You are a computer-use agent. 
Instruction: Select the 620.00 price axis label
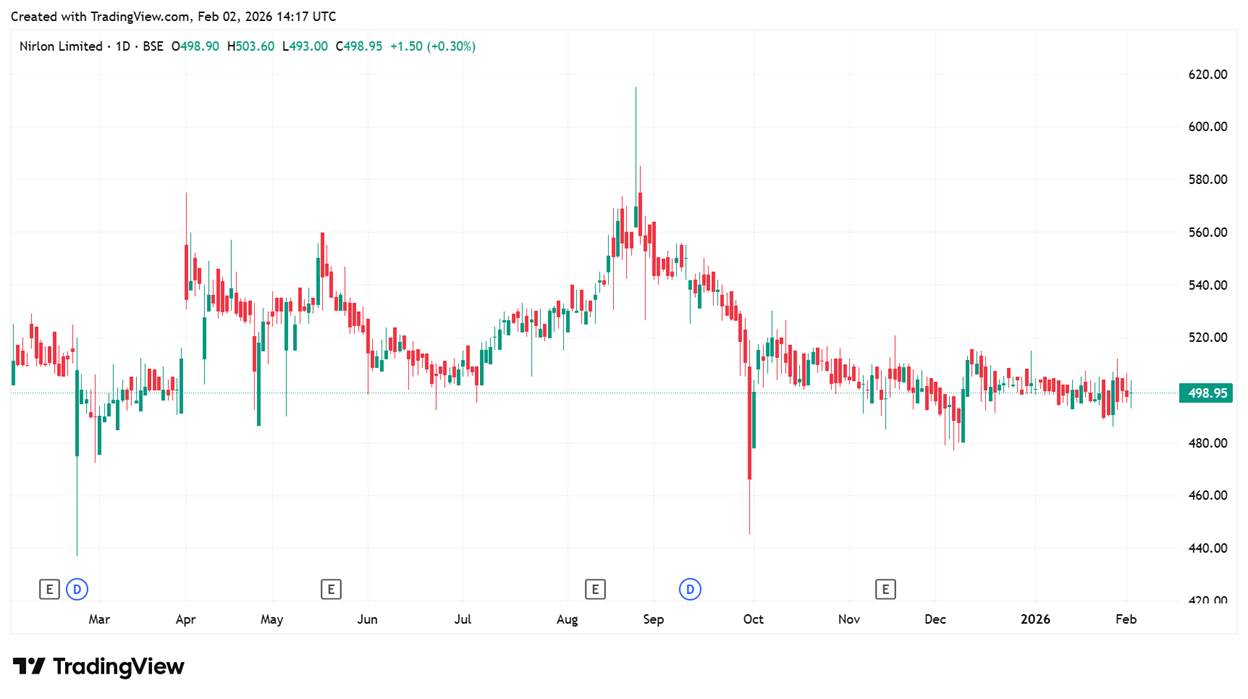(x=1206, y=74)
